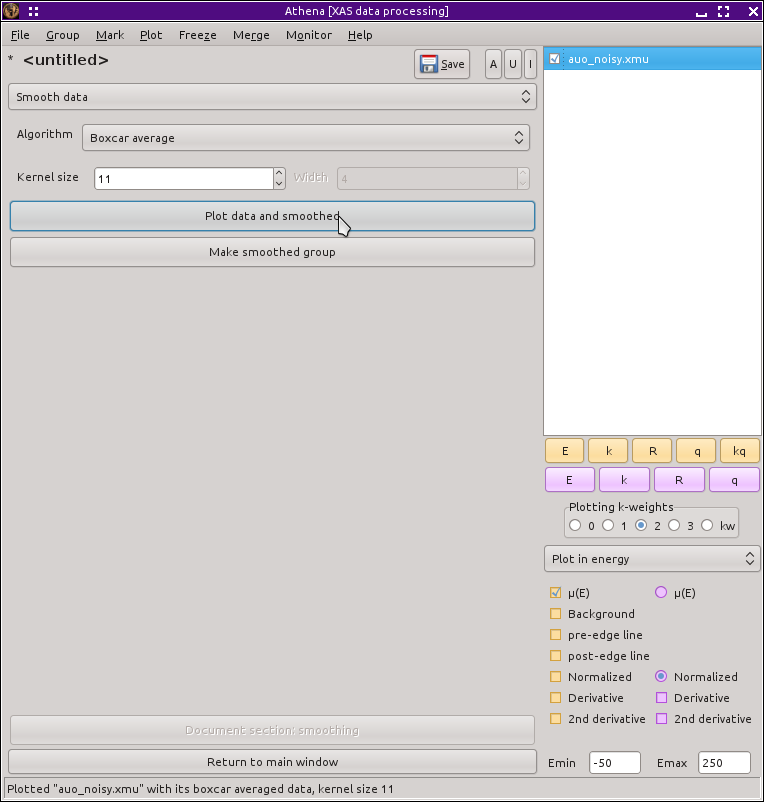This screenshot has width=764, height=802.
Task: Open the Help menu
Action: pos(360,35)
